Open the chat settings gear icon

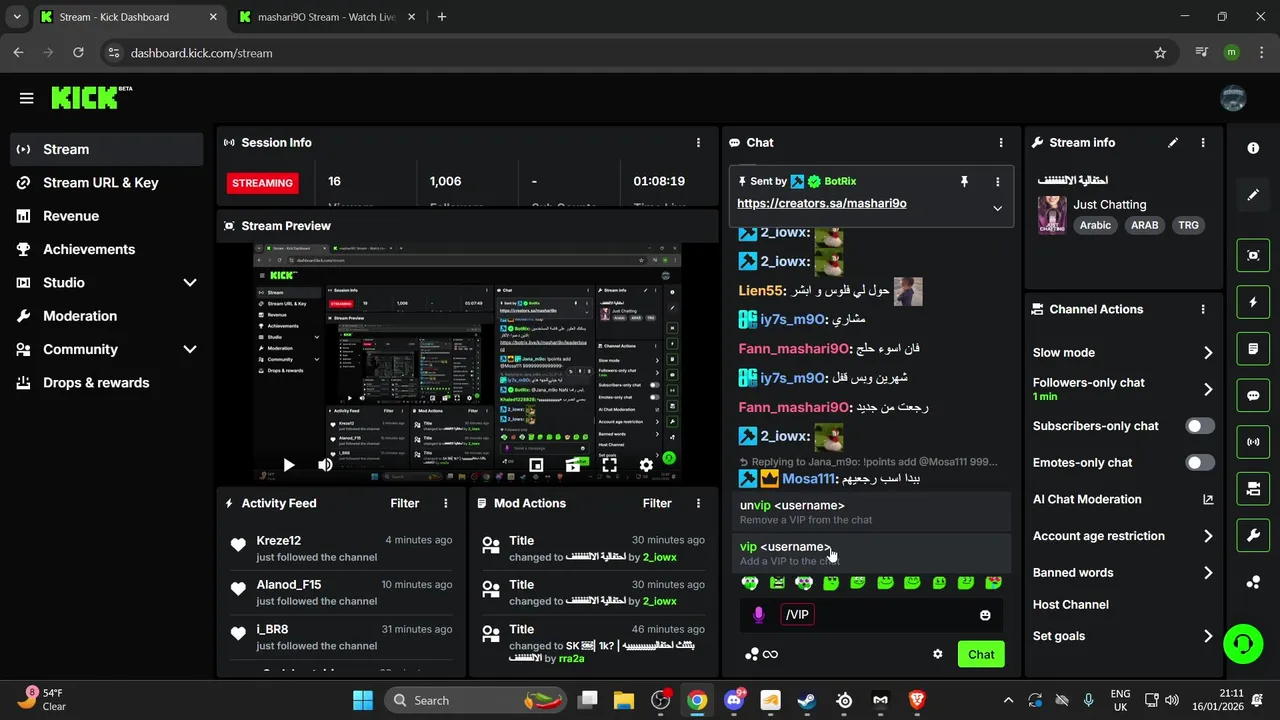[938, 654]
